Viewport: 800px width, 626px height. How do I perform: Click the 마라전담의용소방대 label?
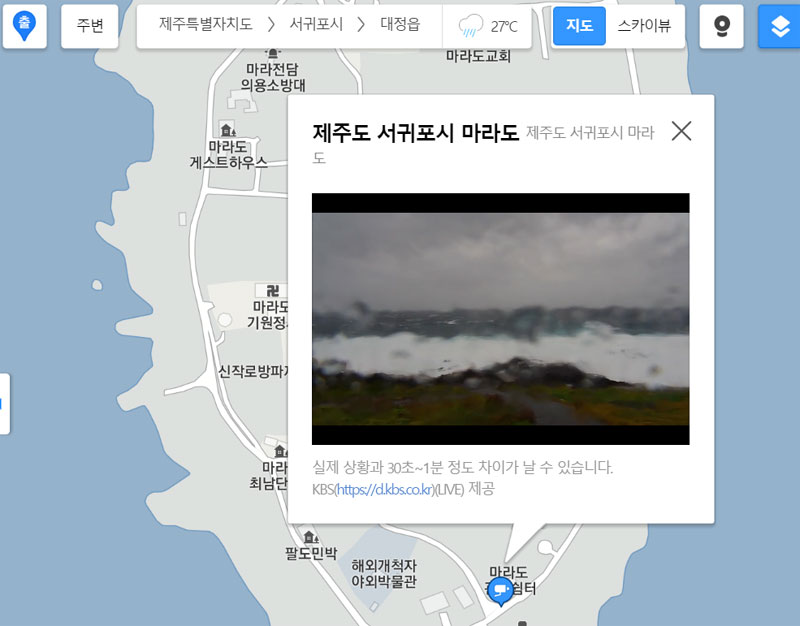[273, 77]
